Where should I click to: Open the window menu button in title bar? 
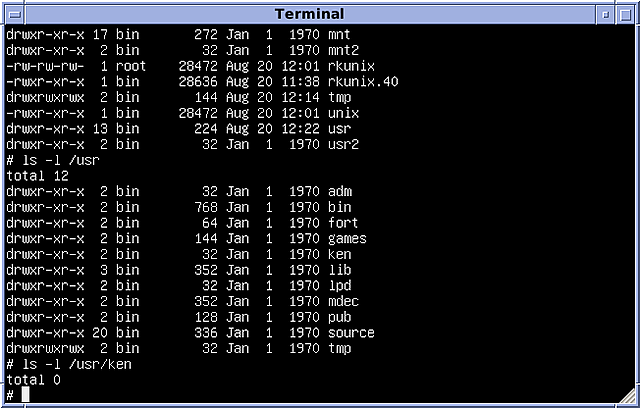(x=15, y=15)
